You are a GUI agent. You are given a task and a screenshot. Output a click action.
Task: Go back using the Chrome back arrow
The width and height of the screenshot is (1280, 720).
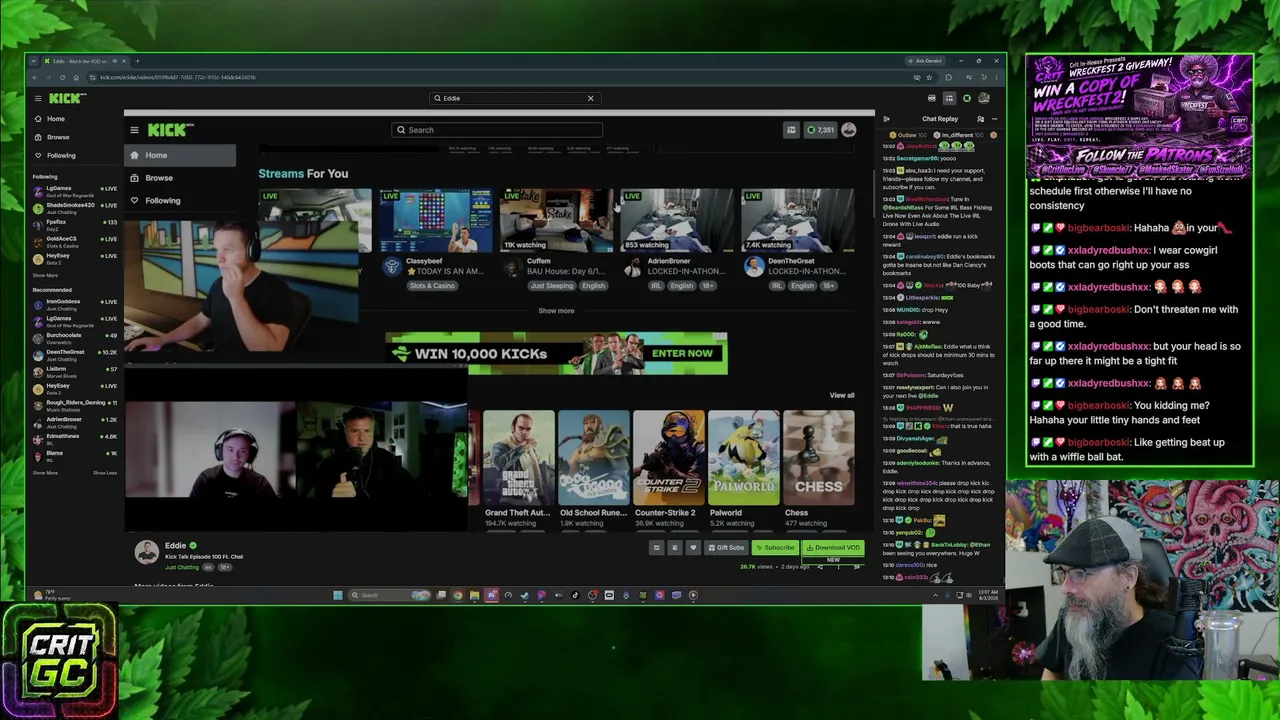click(x=35, y=77)
